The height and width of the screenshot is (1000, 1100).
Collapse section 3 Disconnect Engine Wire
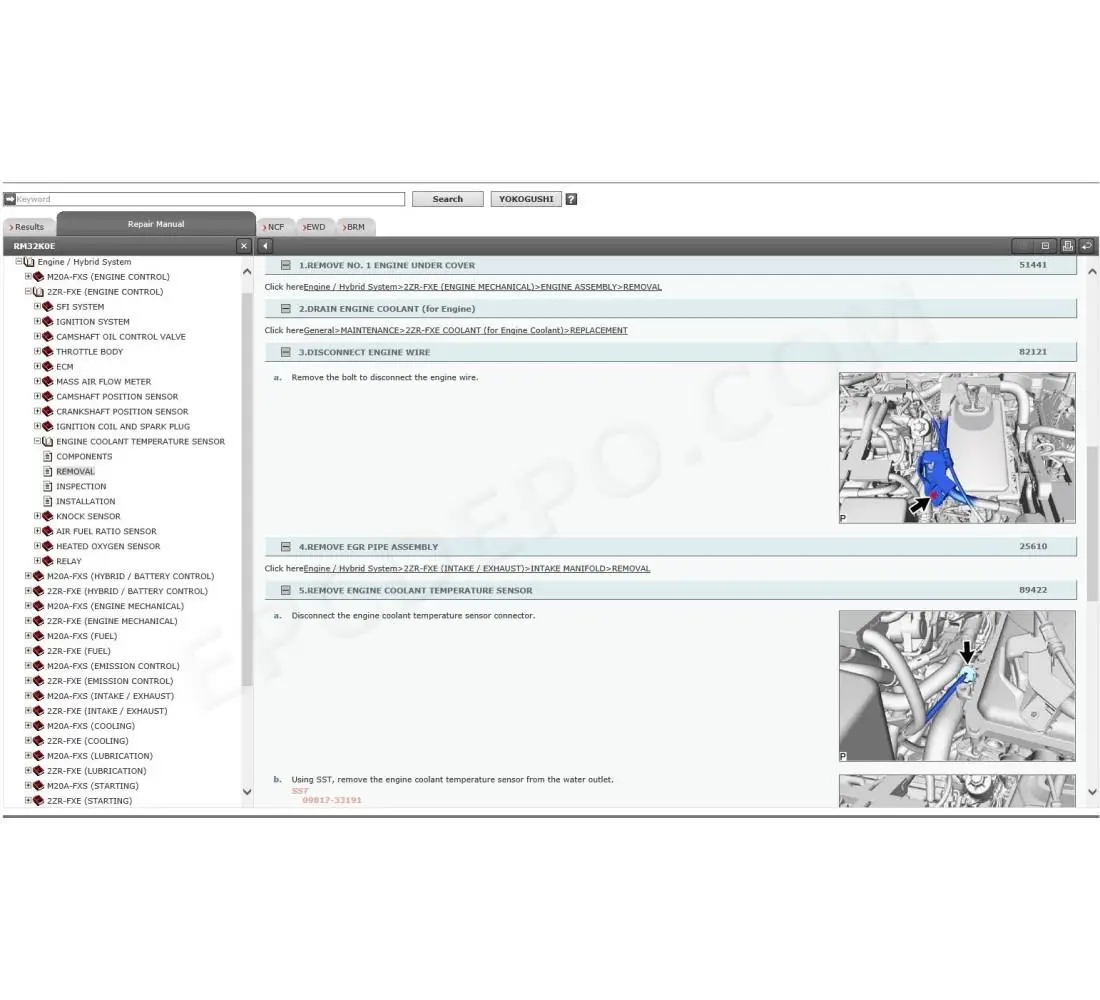(x=286, y=352)
